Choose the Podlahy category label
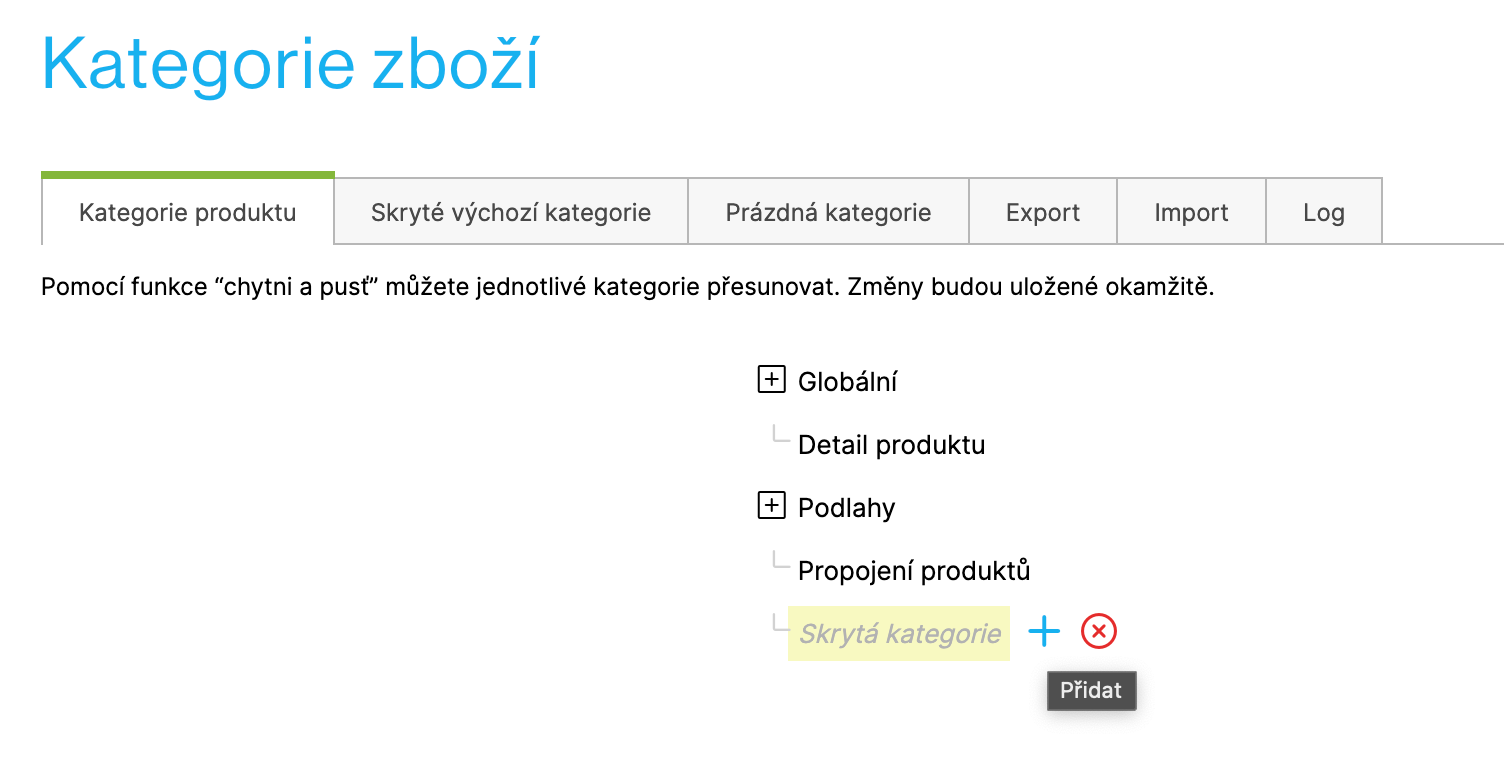 pyautogui.click(x=846, y=508)
